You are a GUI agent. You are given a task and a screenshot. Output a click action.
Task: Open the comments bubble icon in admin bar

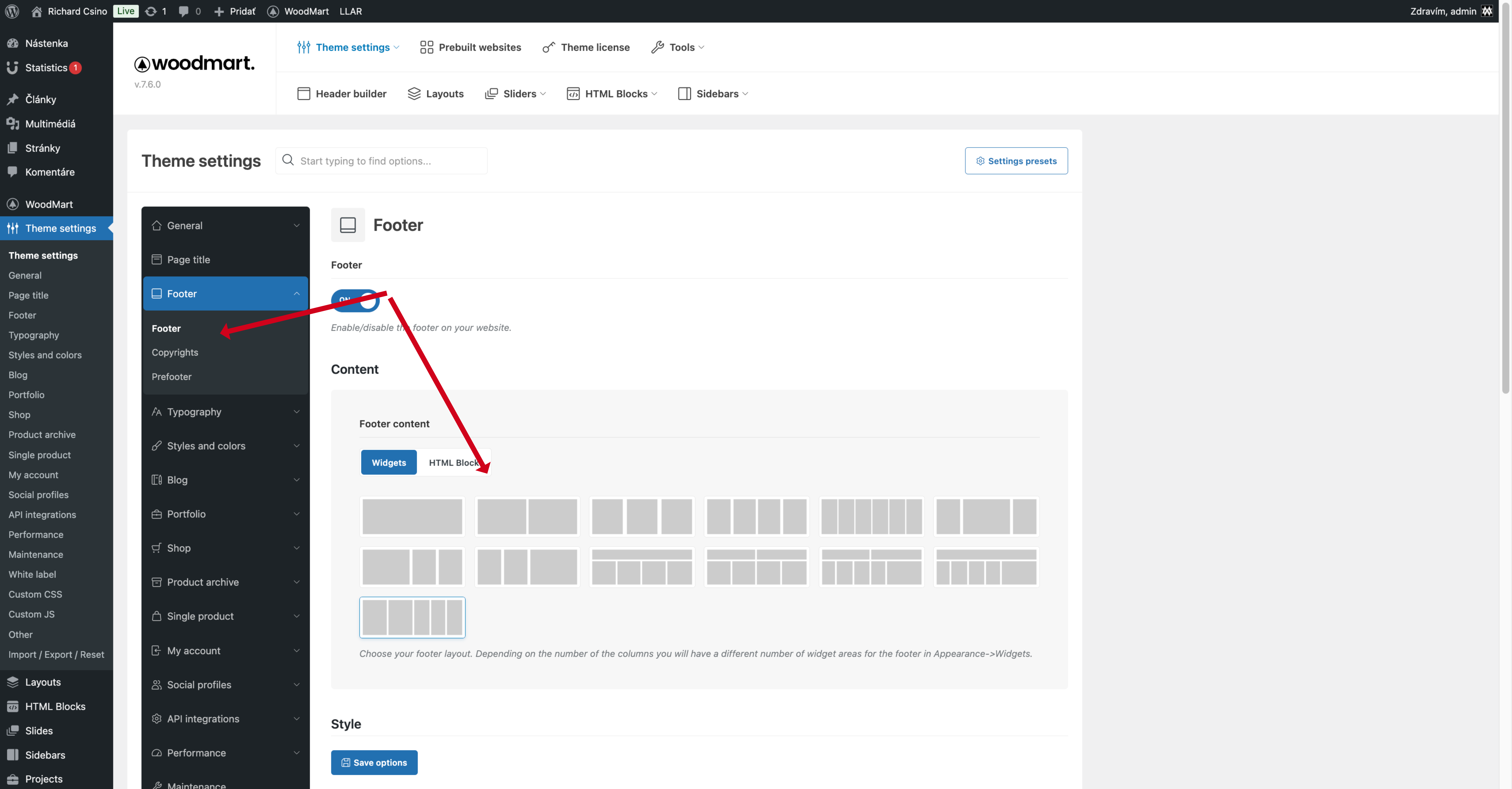184,11
